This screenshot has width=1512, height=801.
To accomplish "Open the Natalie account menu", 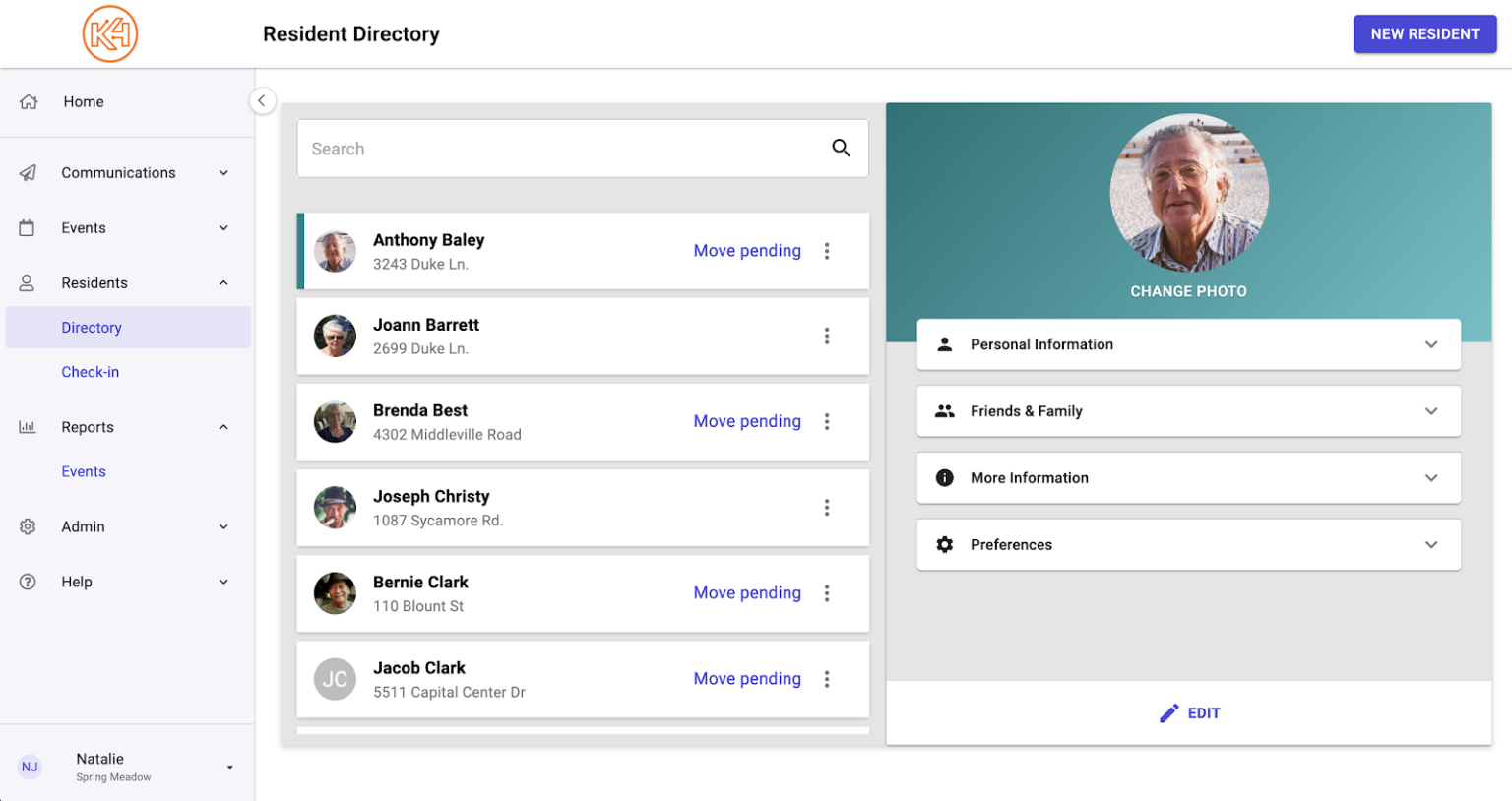I will pos(128,764).
